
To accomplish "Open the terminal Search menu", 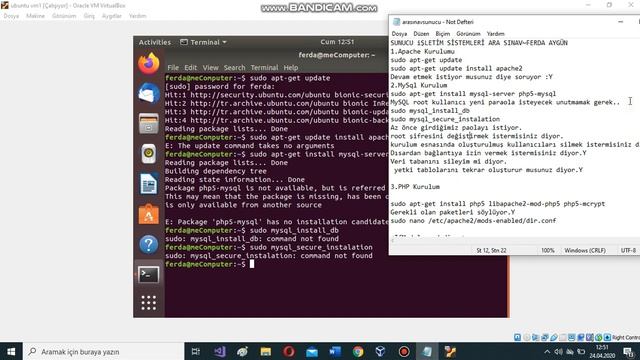I will tap(234, 68).
